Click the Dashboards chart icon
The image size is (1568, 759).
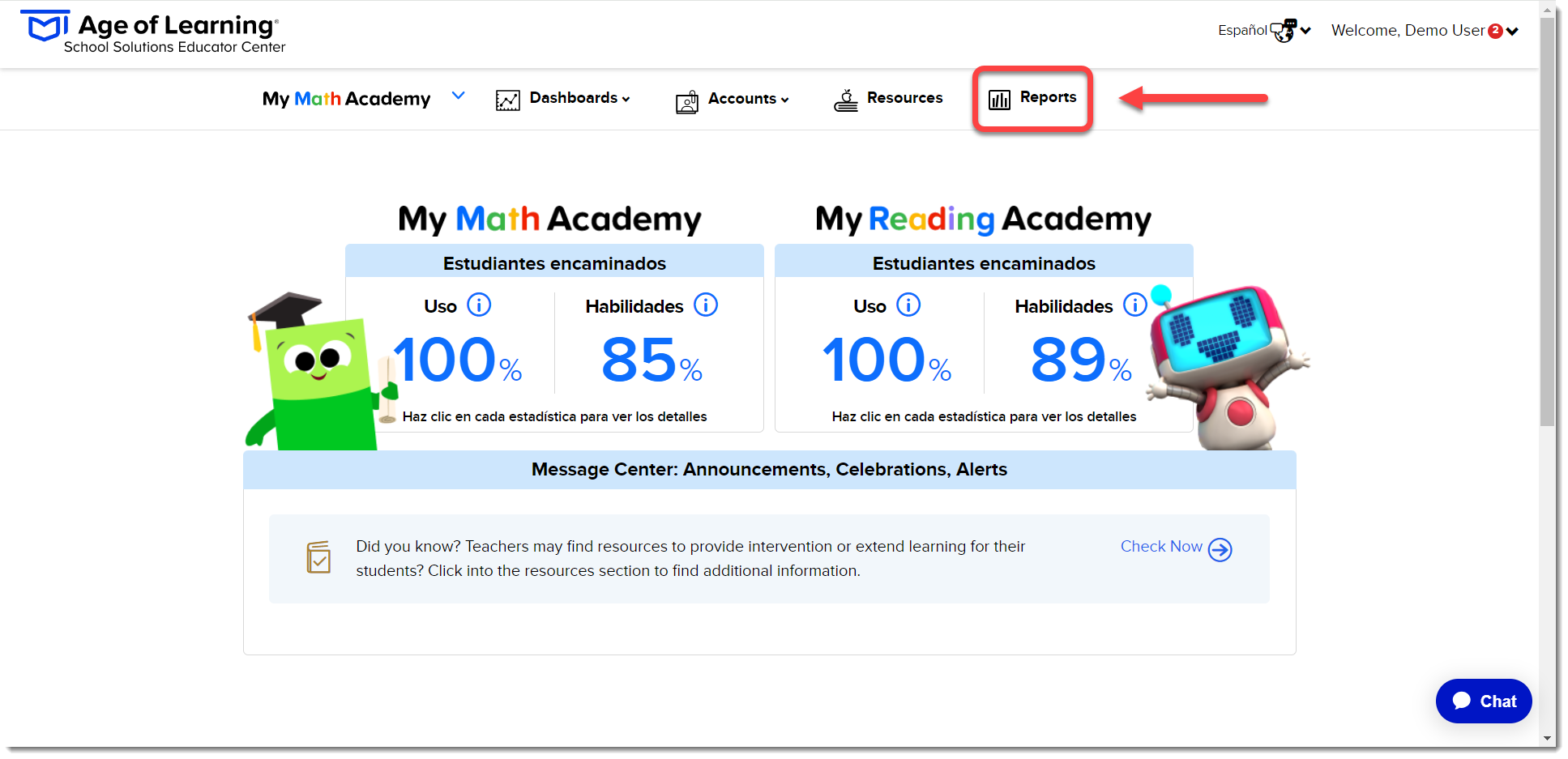pos(508,100)
